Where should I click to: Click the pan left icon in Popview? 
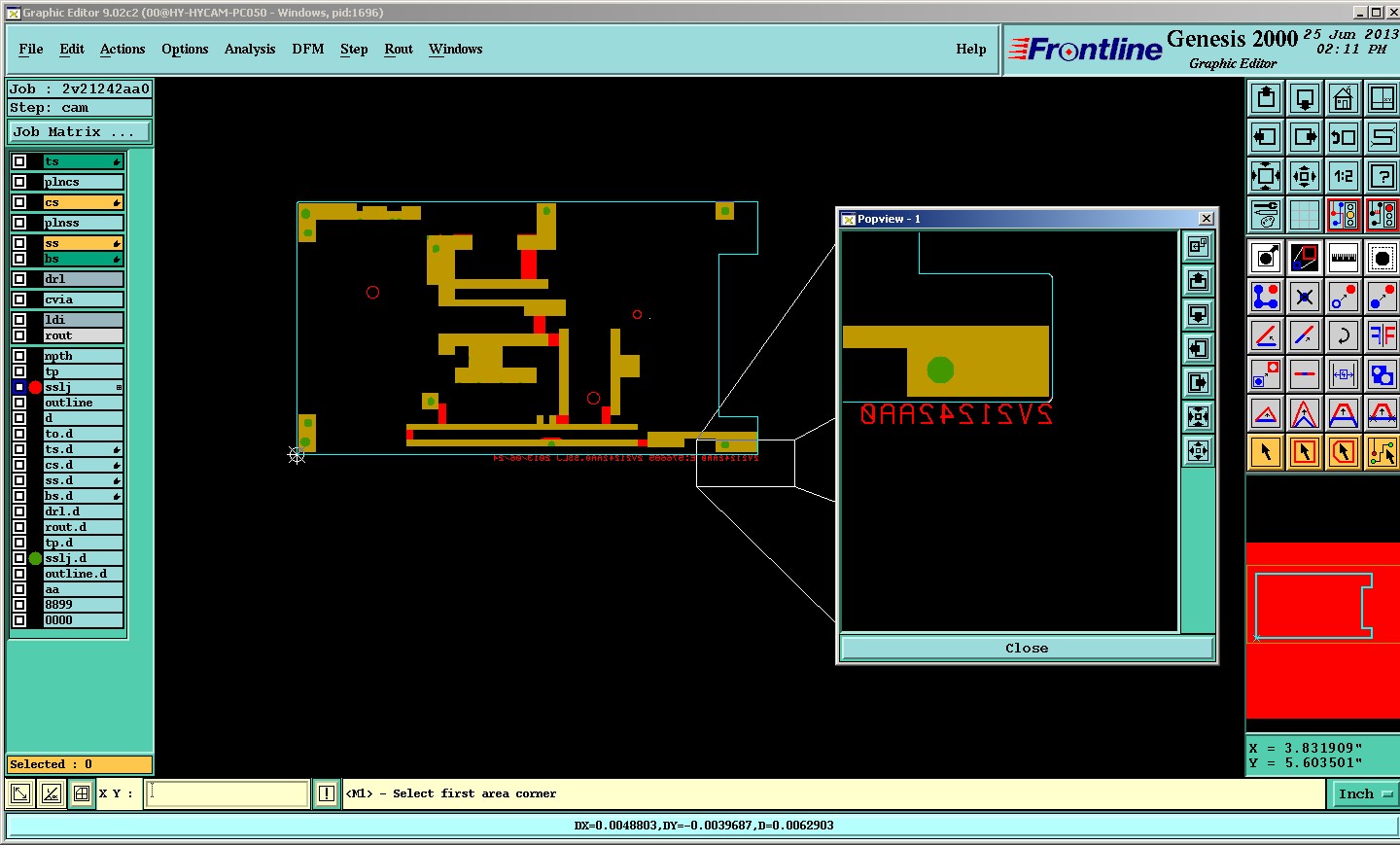pyautogui.click(x=1199, y=349)
